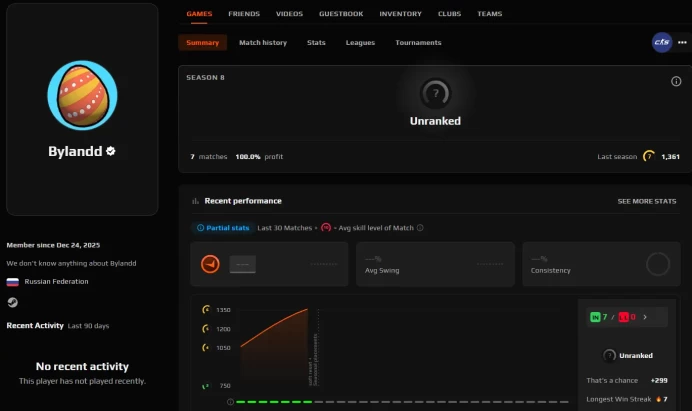Click the '+299' That's a chance value
This screenshot has height=411, width=692.
659,381
